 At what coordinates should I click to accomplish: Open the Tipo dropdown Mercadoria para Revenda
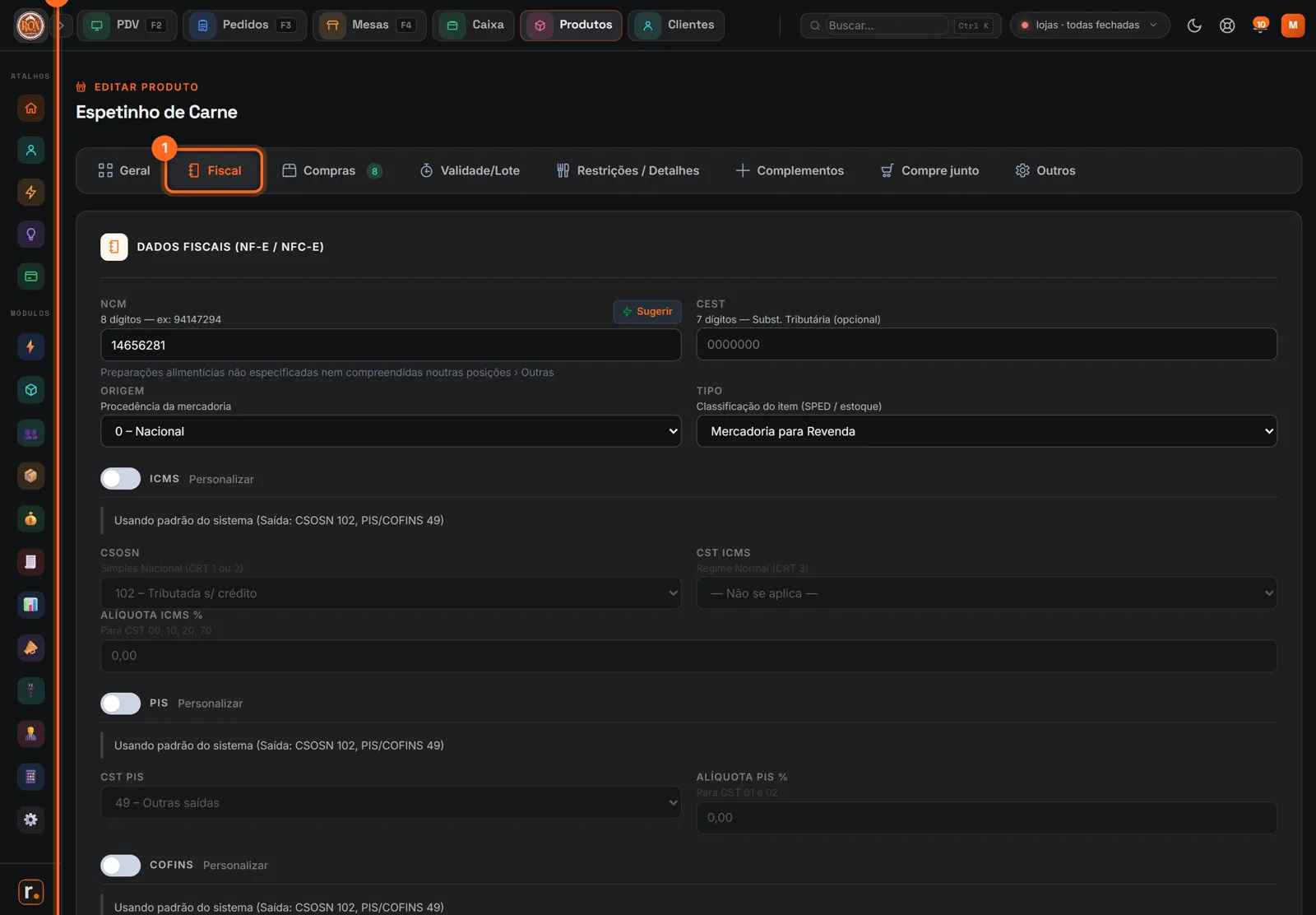tap(986, 431)
